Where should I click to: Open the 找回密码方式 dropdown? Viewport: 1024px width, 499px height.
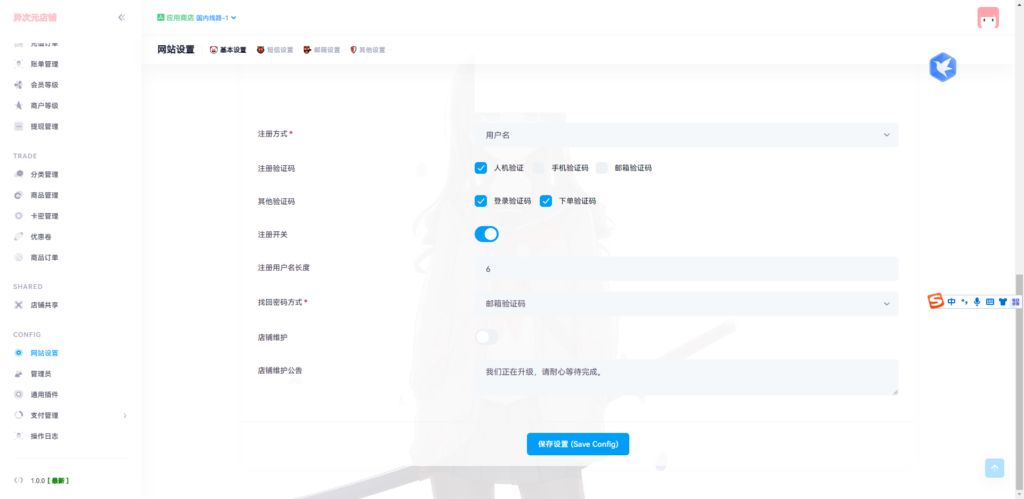pos(686,303)
